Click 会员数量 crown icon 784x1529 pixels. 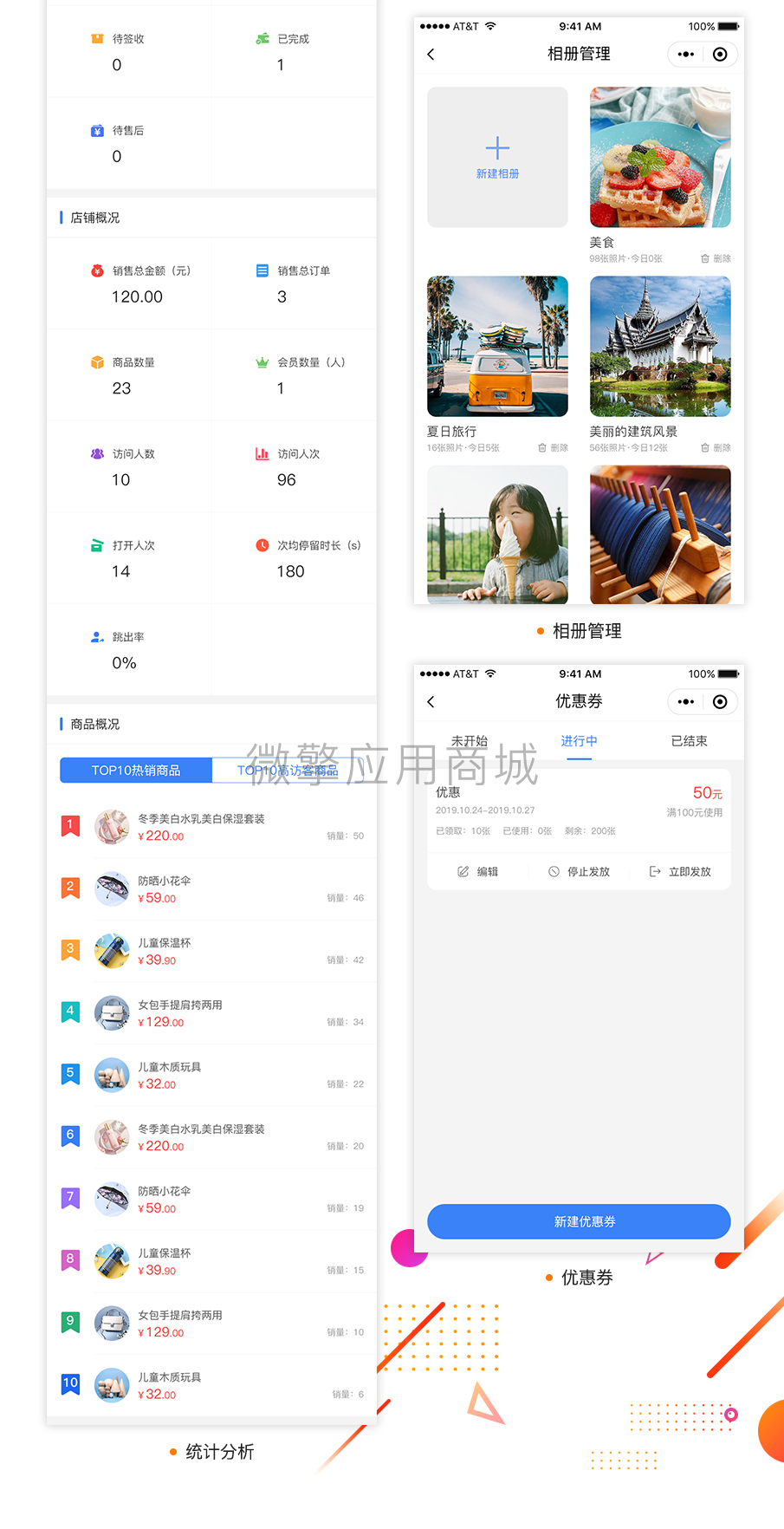pos(262,362)
